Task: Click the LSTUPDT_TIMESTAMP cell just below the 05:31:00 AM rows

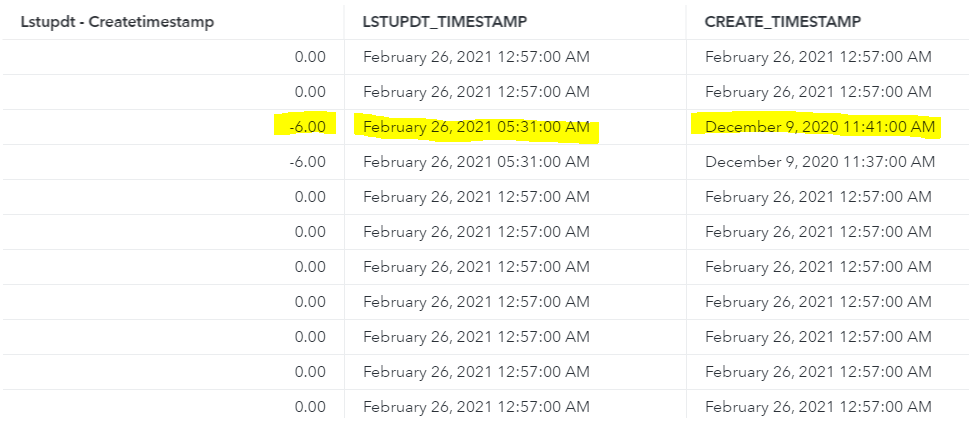Action: (476, 197)
